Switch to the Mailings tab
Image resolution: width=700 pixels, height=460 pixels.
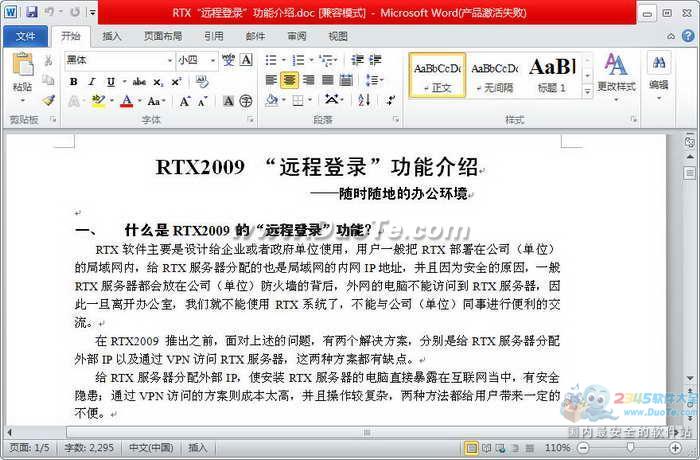[x=255, y=36]
